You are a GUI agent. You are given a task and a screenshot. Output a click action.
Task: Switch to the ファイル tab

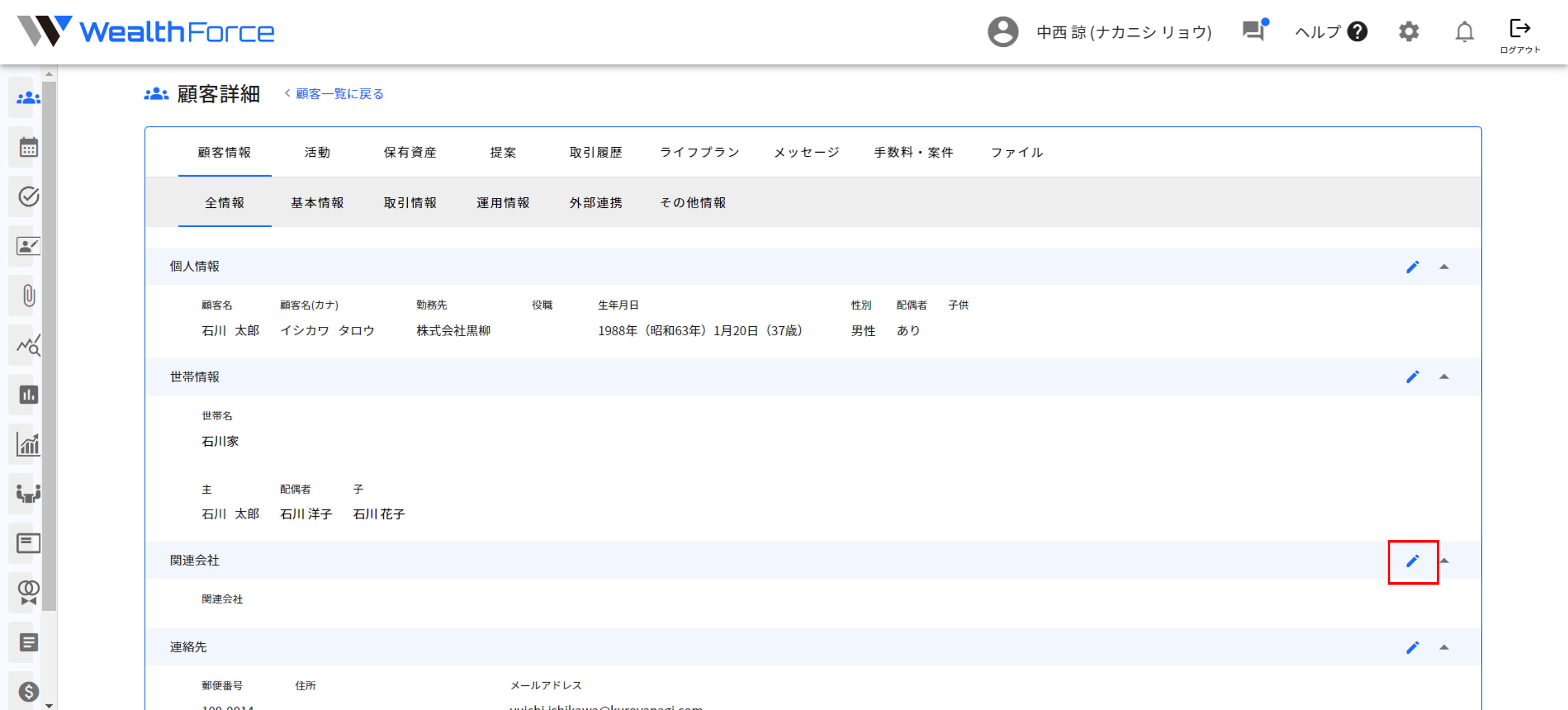[x=1017, y=152]
